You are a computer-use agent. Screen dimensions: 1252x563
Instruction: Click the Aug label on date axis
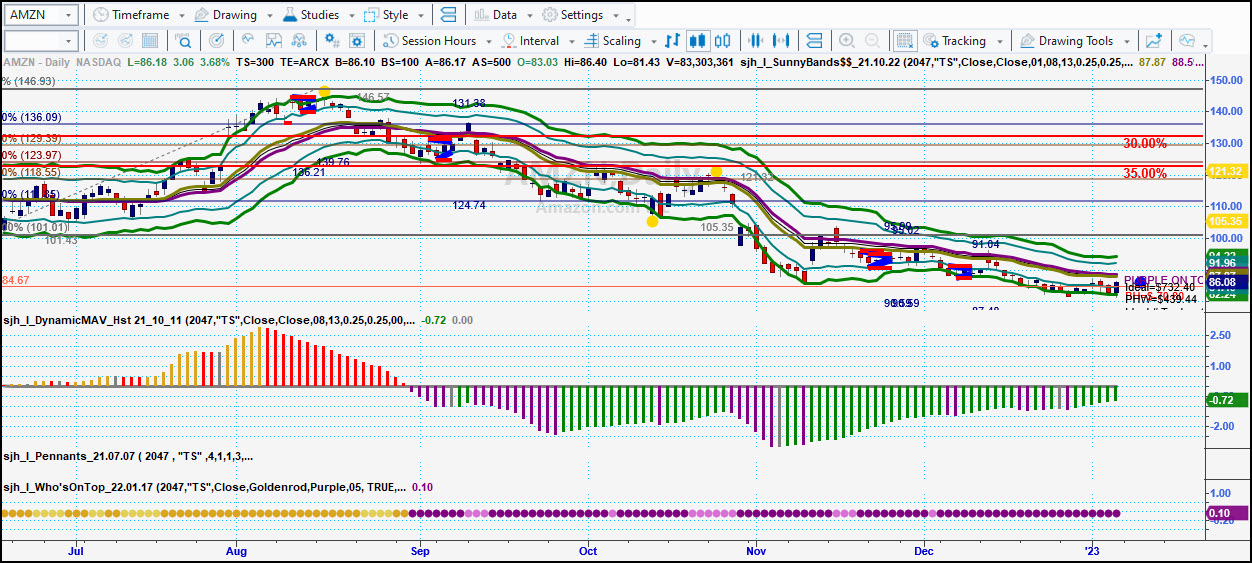pyautogui.click(x=236, y=550)
